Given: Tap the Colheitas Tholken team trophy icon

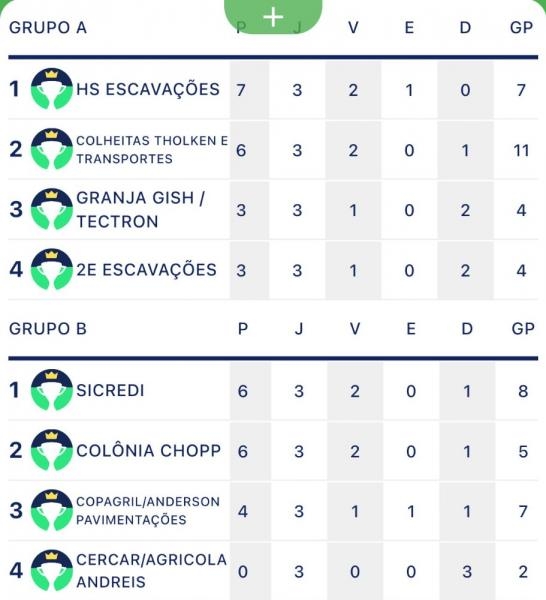Looking at the screenshot, I should [52, 149].
